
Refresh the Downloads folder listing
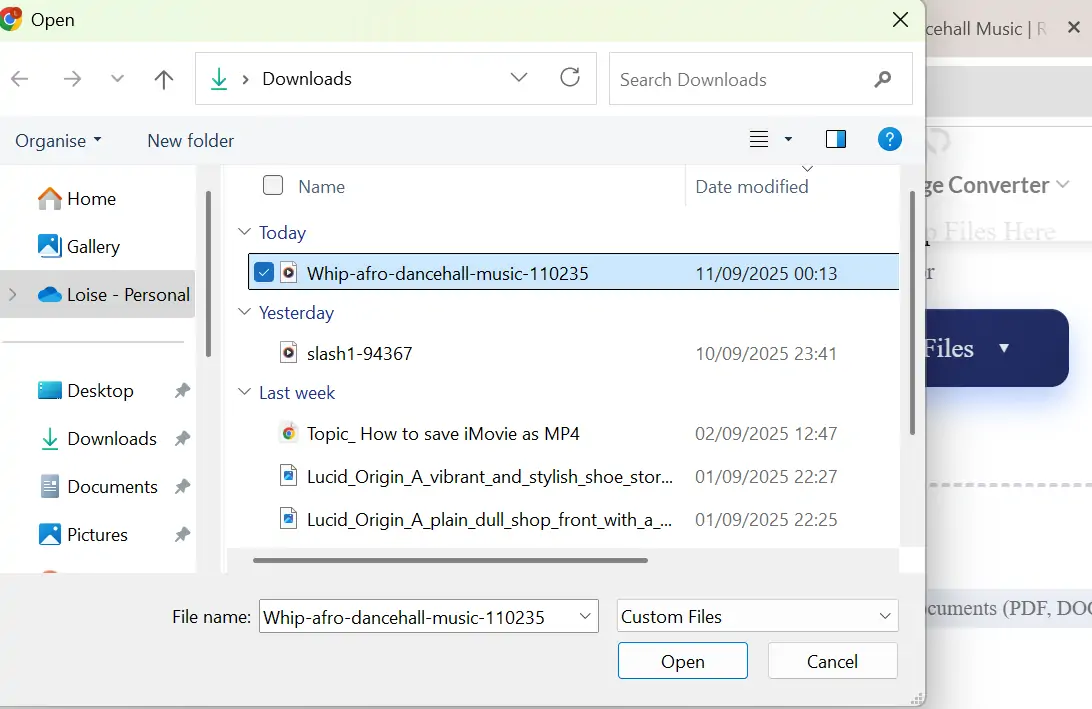[570, 78]
